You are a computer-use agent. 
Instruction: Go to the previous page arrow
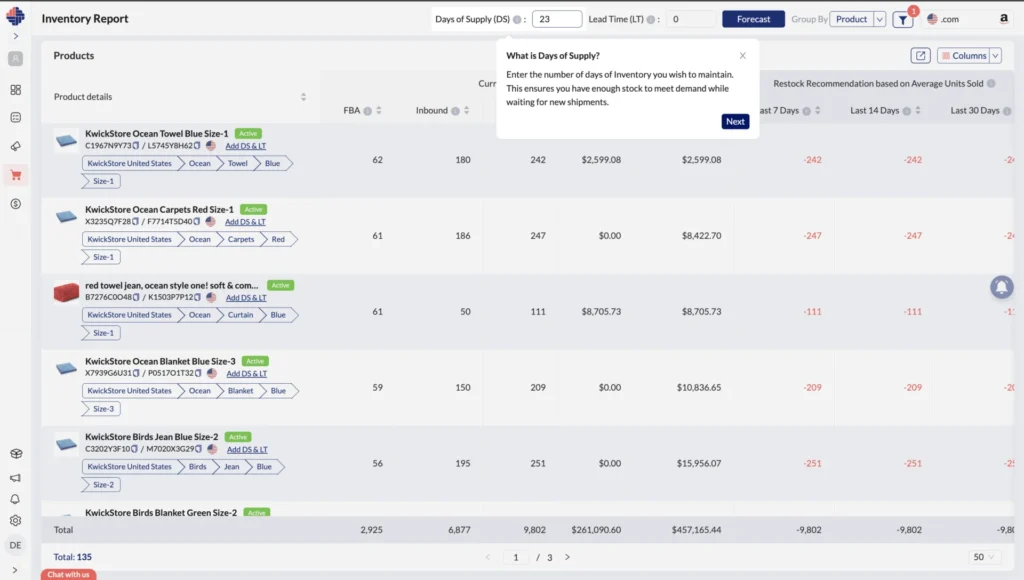pyautogui.click(x=487, y=557)
